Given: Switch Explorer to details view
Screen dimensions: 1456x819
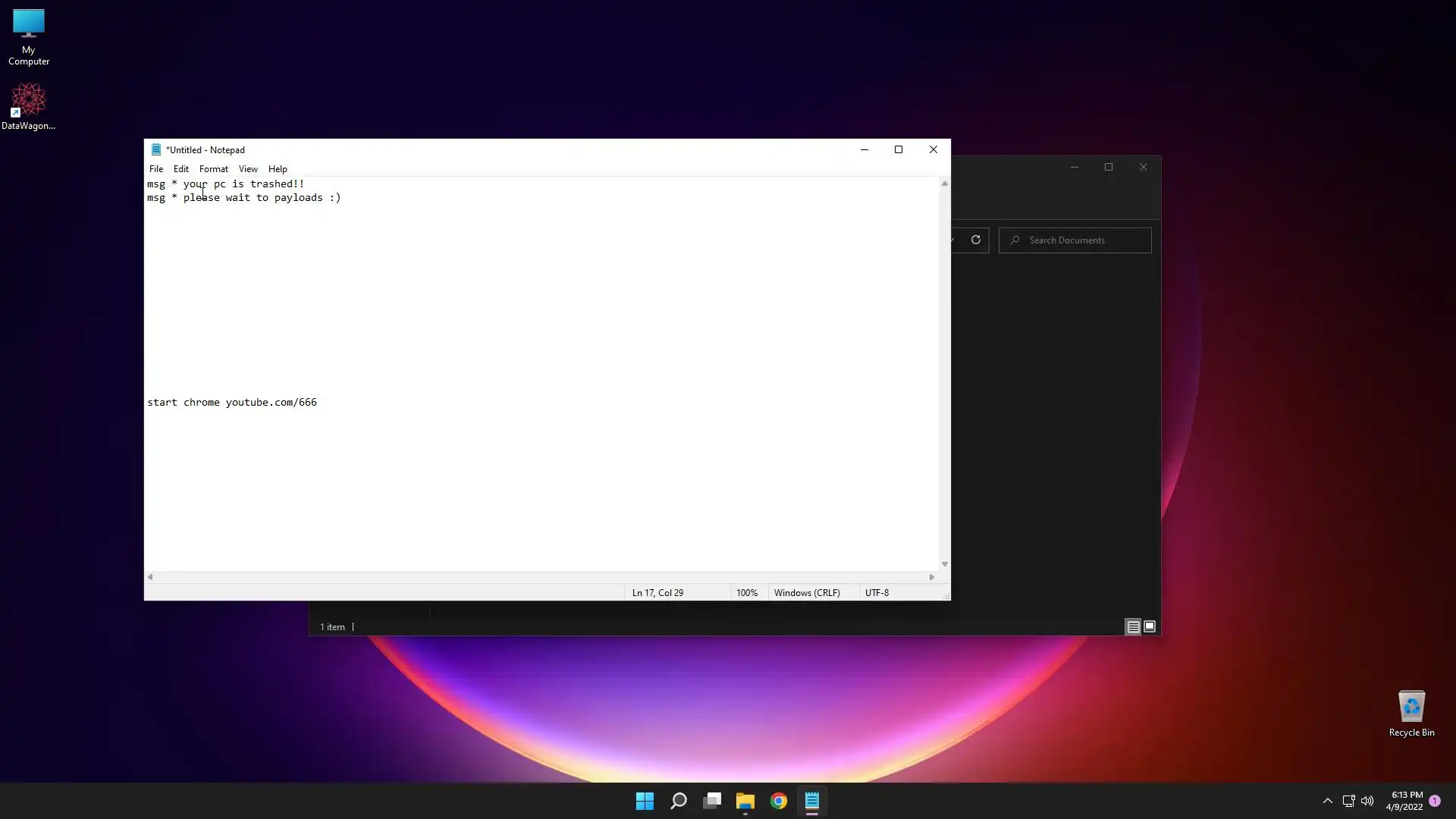Looking at the screenshot, I should pyautogui.click(x=1133, y=627).
